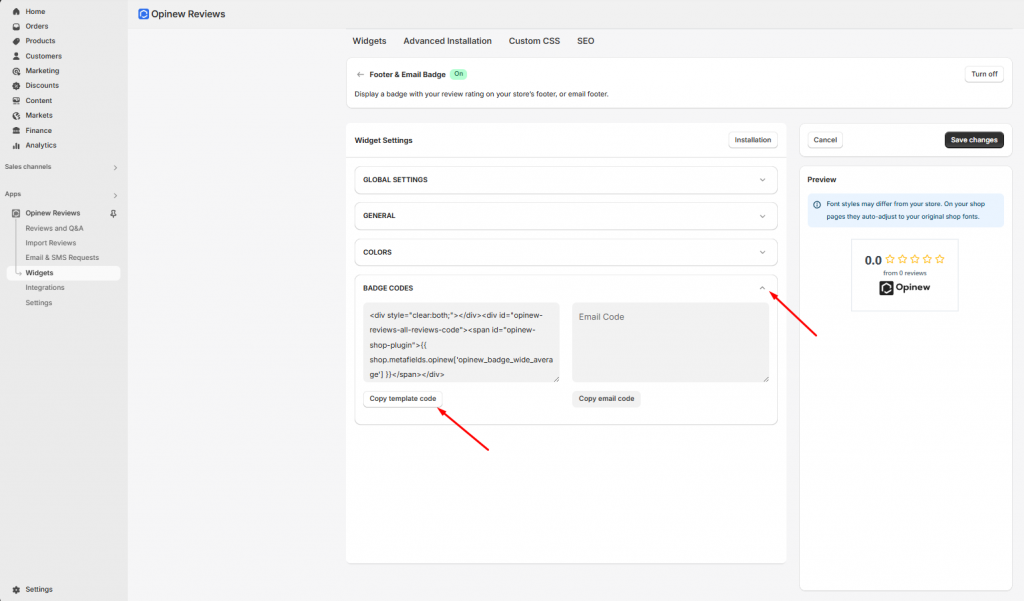Turn off the Footer & Email Badge
This screenshot has height=601, width=1024.
(x=984, y=74)
